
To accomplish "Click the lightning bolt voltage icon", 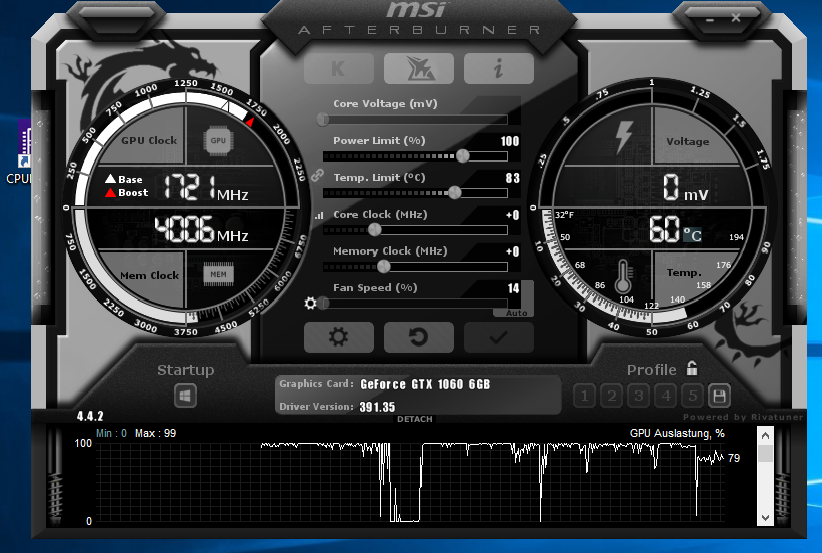I will pyautogui.click(x=623, y=137).
